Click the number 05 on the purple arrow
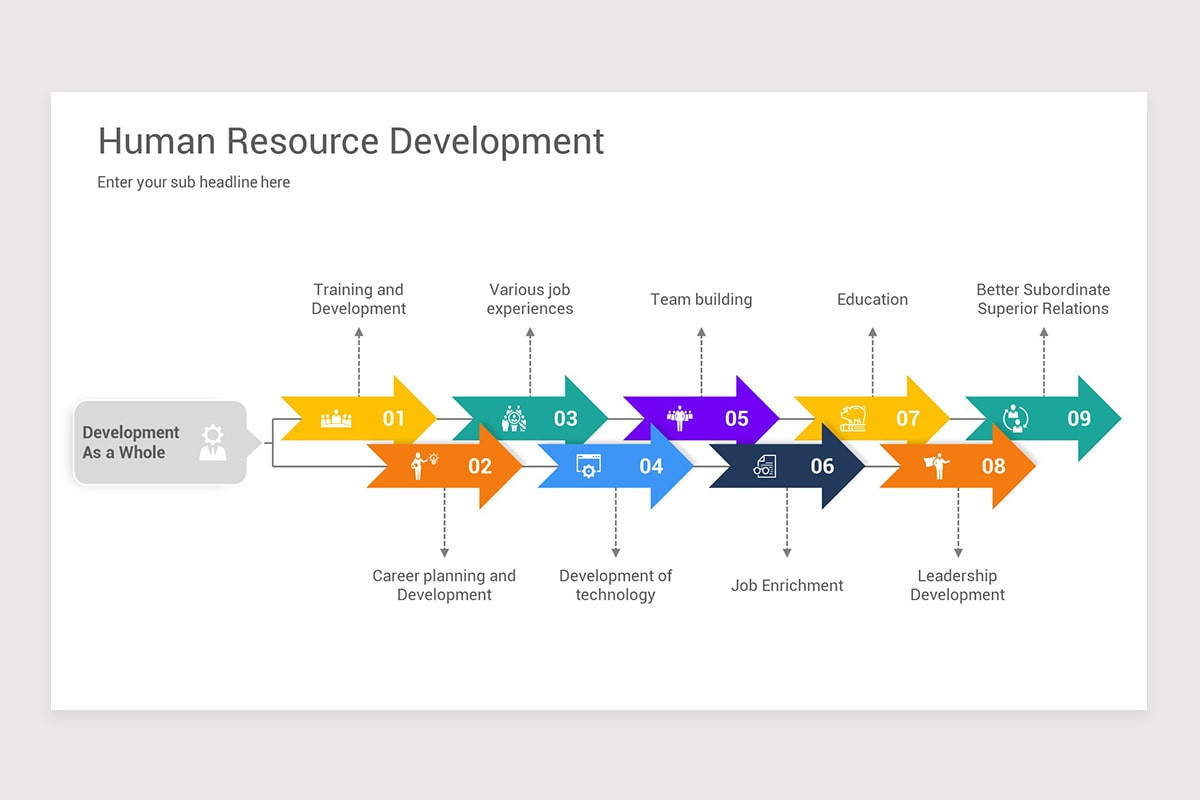The image size is (1200, 800). 737,419
